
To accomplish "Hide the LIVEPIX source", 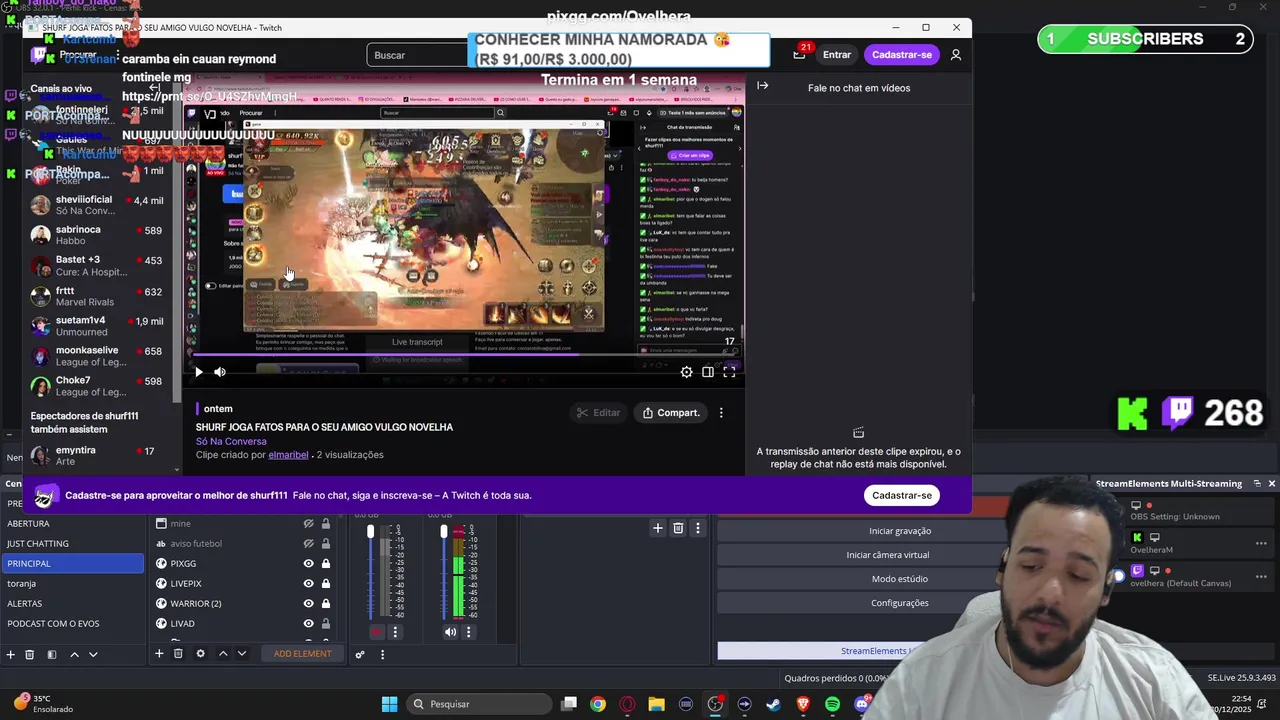I will [308, 583].
